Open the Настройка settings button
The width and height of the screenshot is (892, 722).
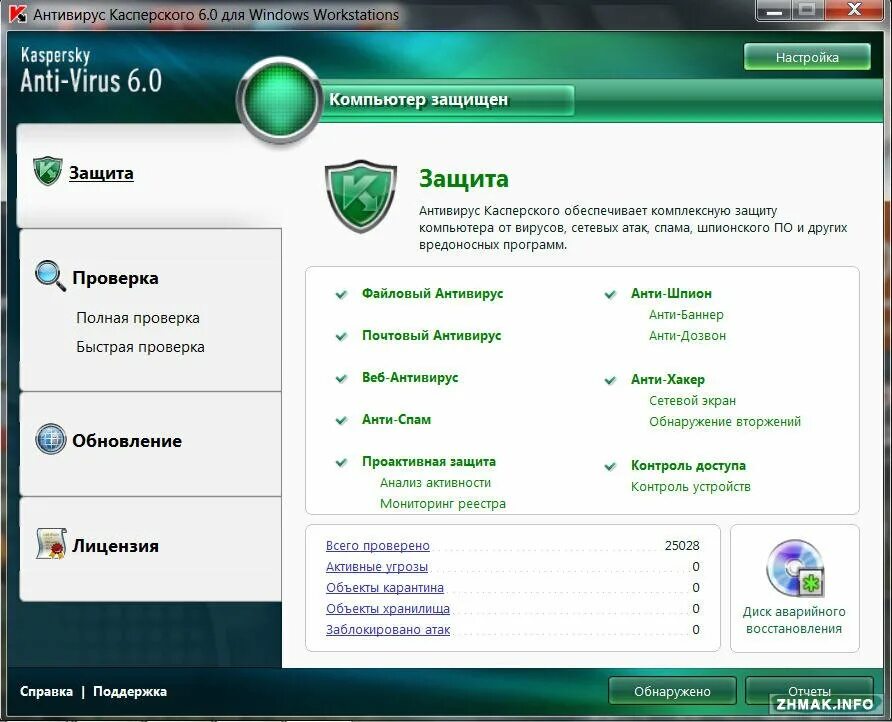(x=807, y=57)
